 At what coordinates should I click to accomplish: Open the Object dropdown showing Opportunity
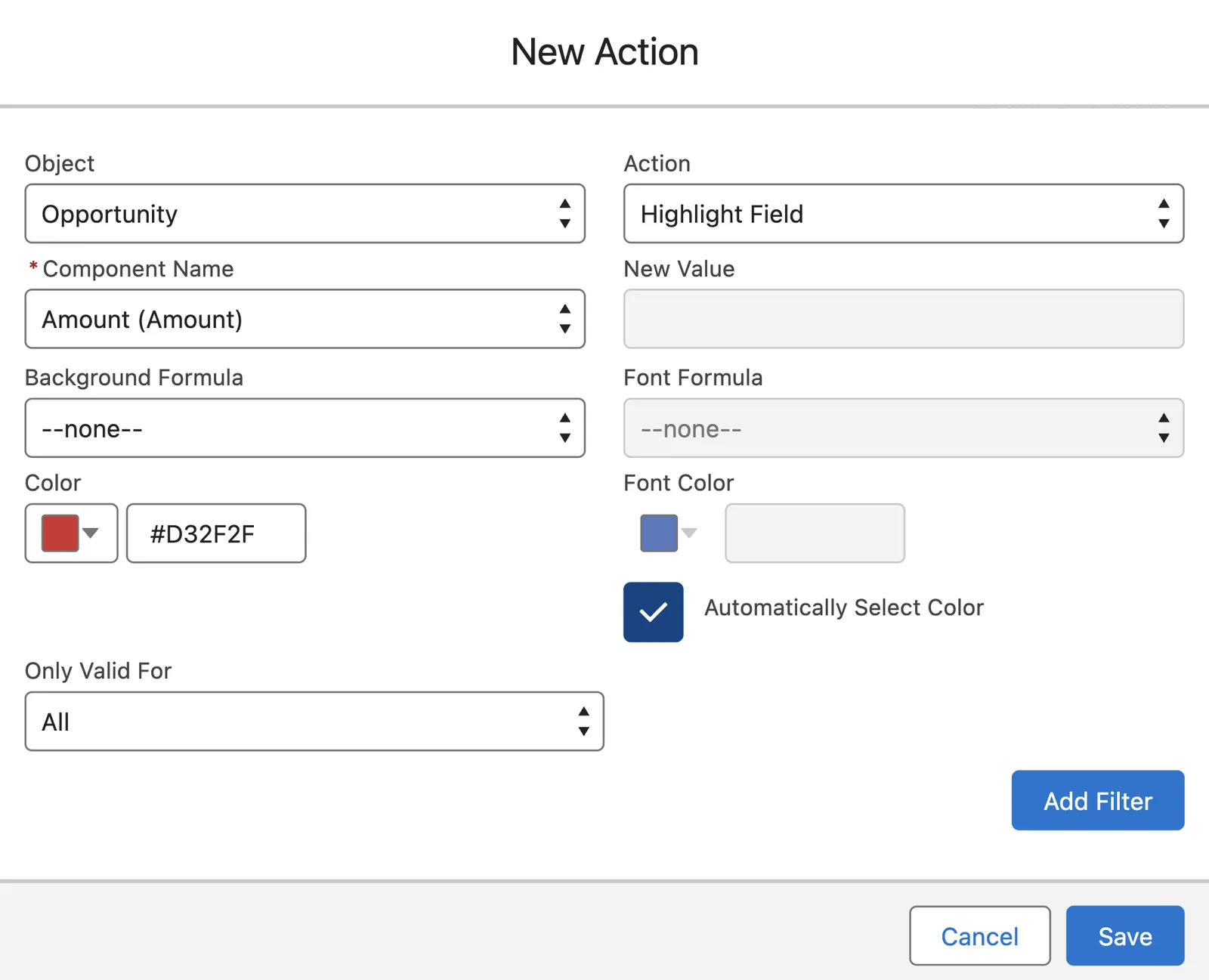point(305,213)
